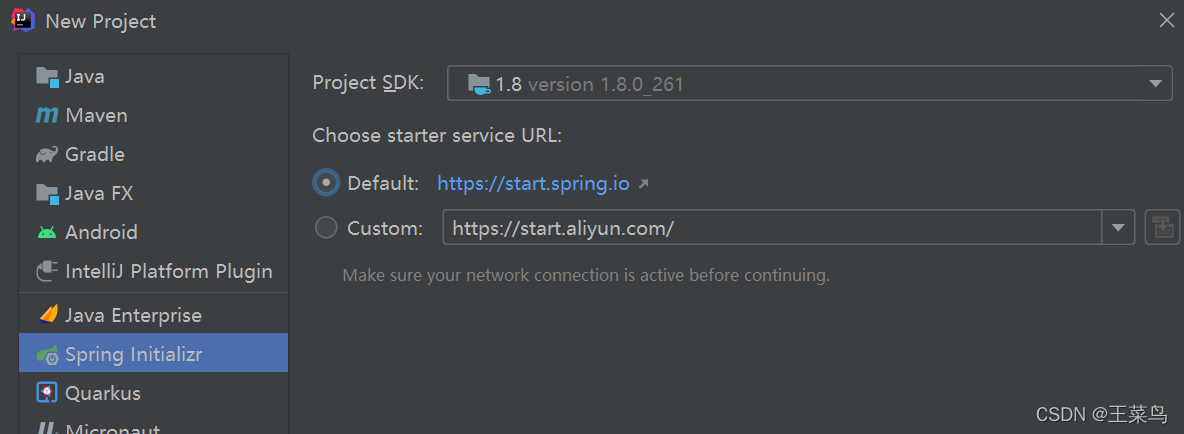Viewport: 1184px width, 434px height.
Task: Click the Gradle elephant icon
Action: coord(47,155)
